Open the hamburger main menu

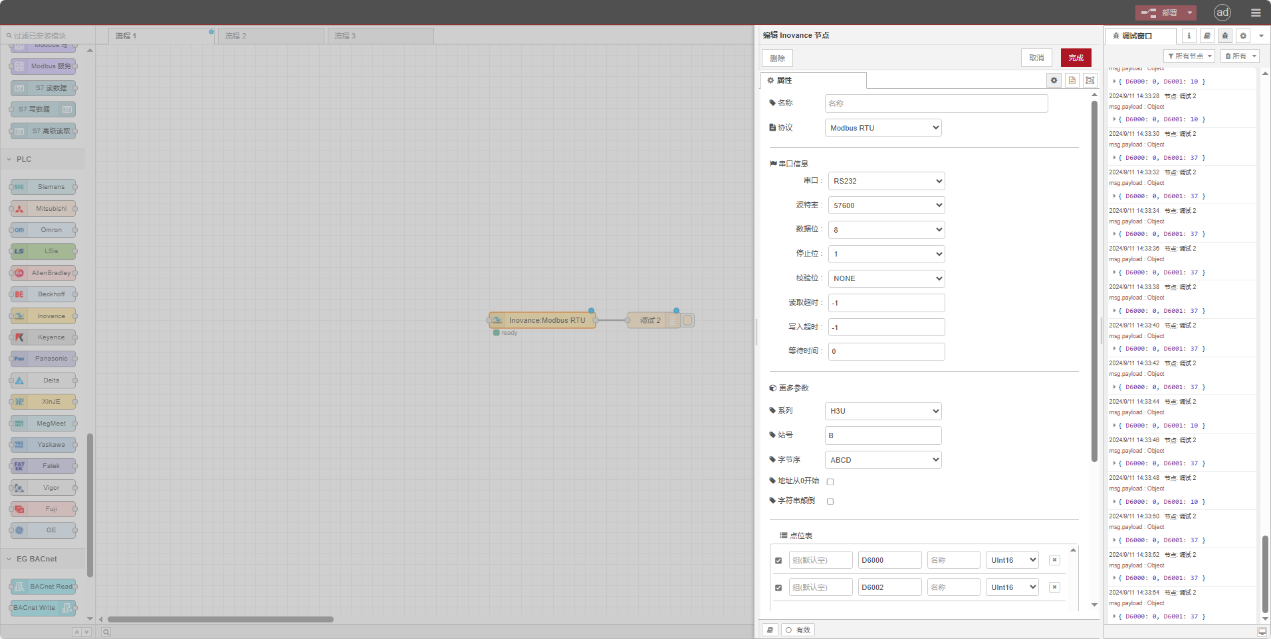point(1255,13)
